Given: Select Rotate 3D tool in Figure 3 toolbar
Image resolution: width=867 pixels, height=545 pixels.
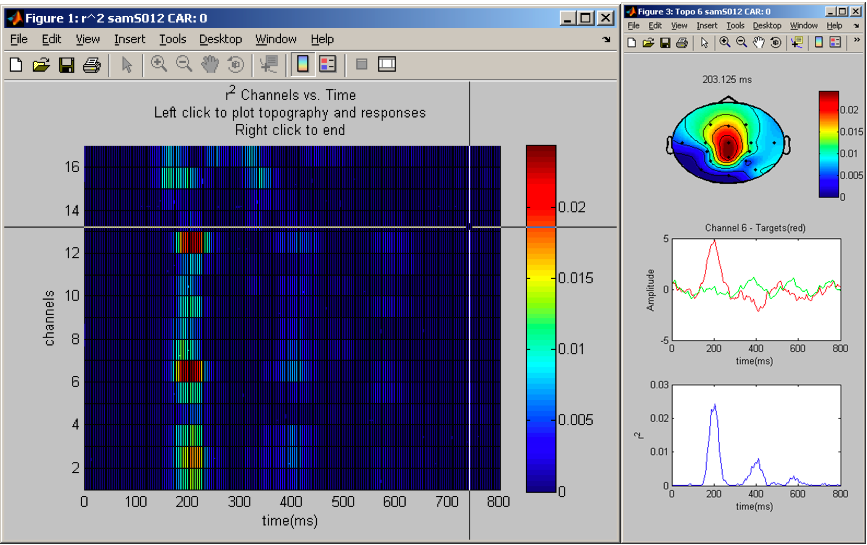Looking at the screenshot, I should [x=776, y=43].
